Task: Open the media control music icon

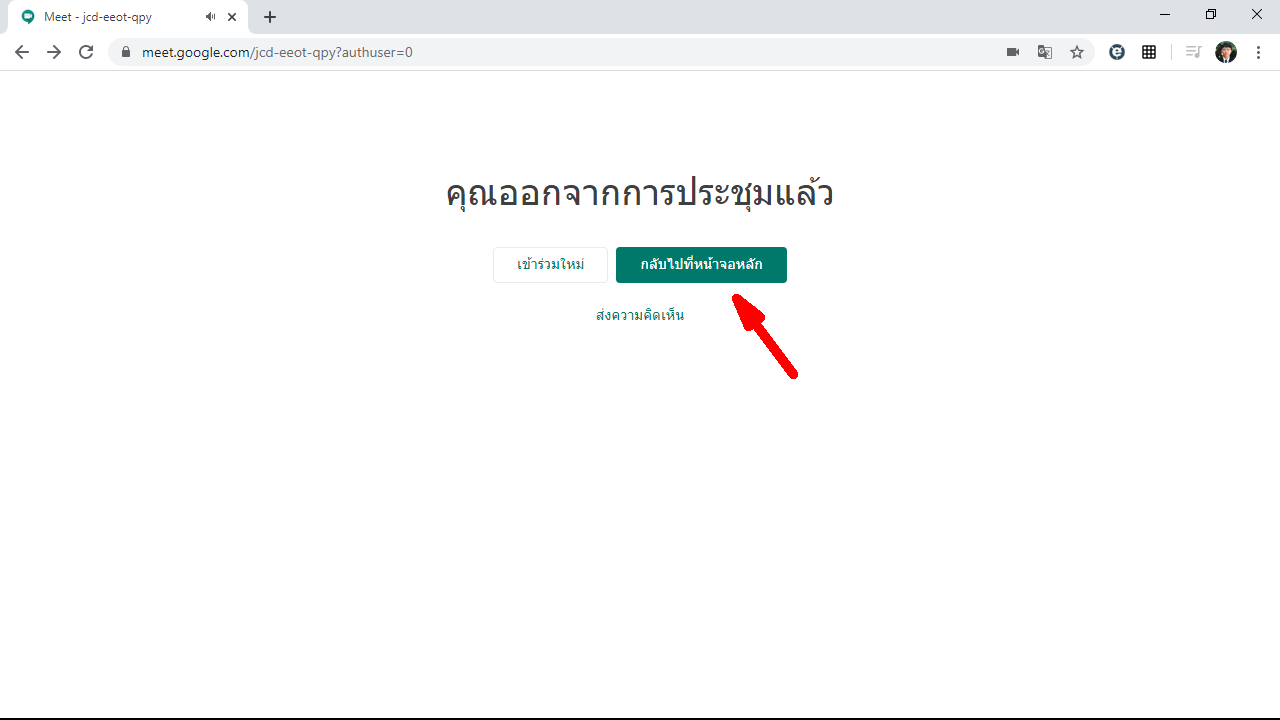Action: [x=1193, y=52]
